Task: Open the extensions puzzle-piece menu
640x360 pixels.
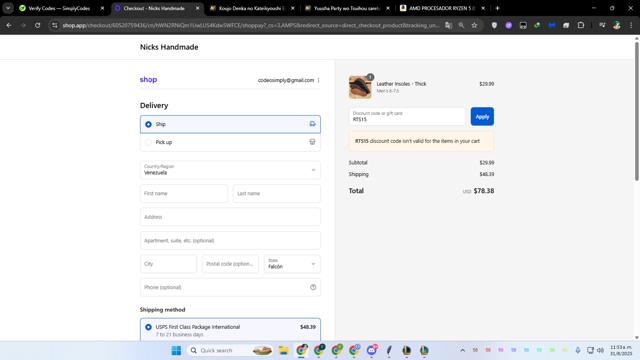Action: [x=581, y=25]
